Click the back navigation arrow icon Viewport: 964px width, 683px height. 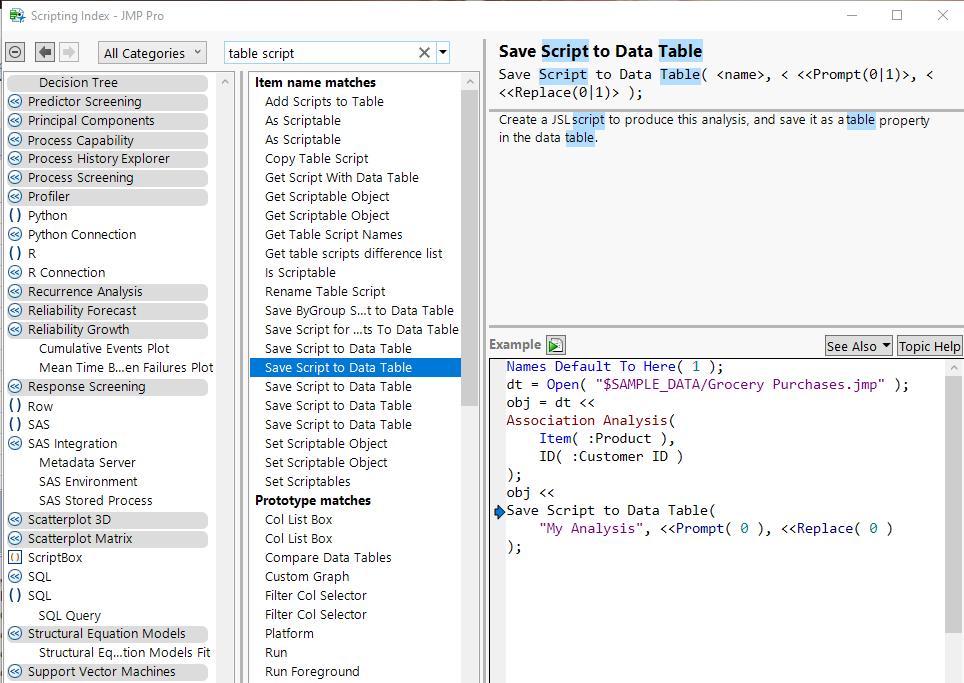point(45,52)
